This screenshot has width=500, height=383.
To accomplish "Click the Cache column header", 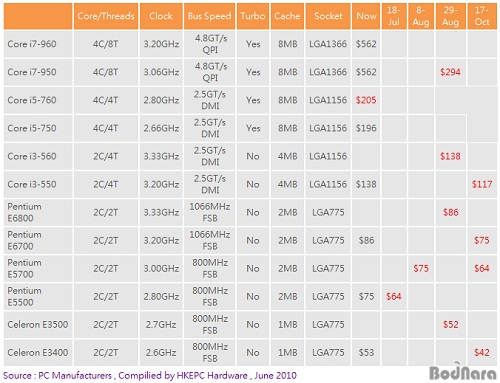I will (x=287, y=16).
